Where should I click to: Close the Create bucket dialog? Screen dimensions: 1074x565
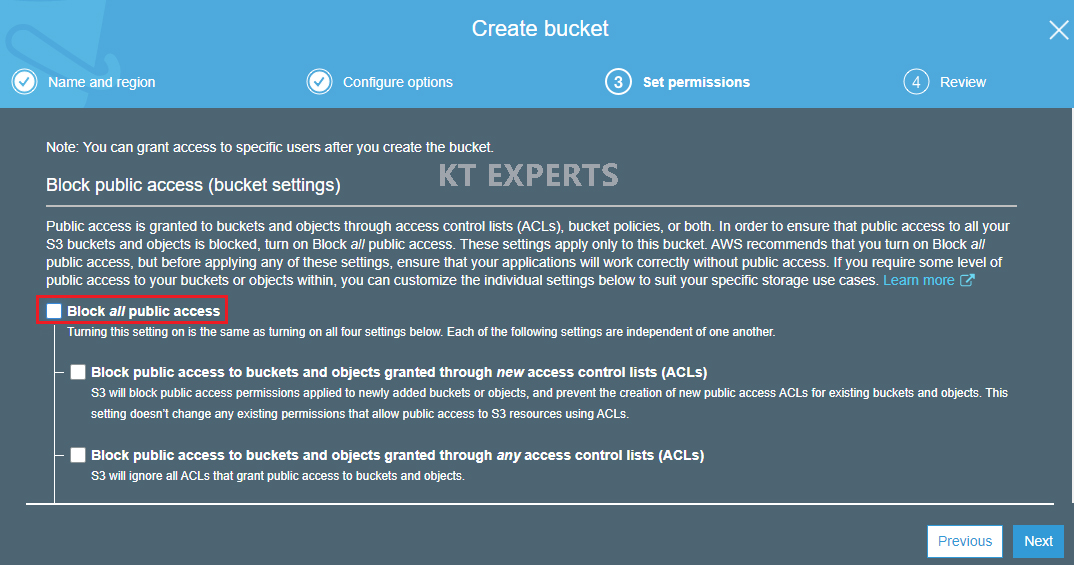(1058, 30)
